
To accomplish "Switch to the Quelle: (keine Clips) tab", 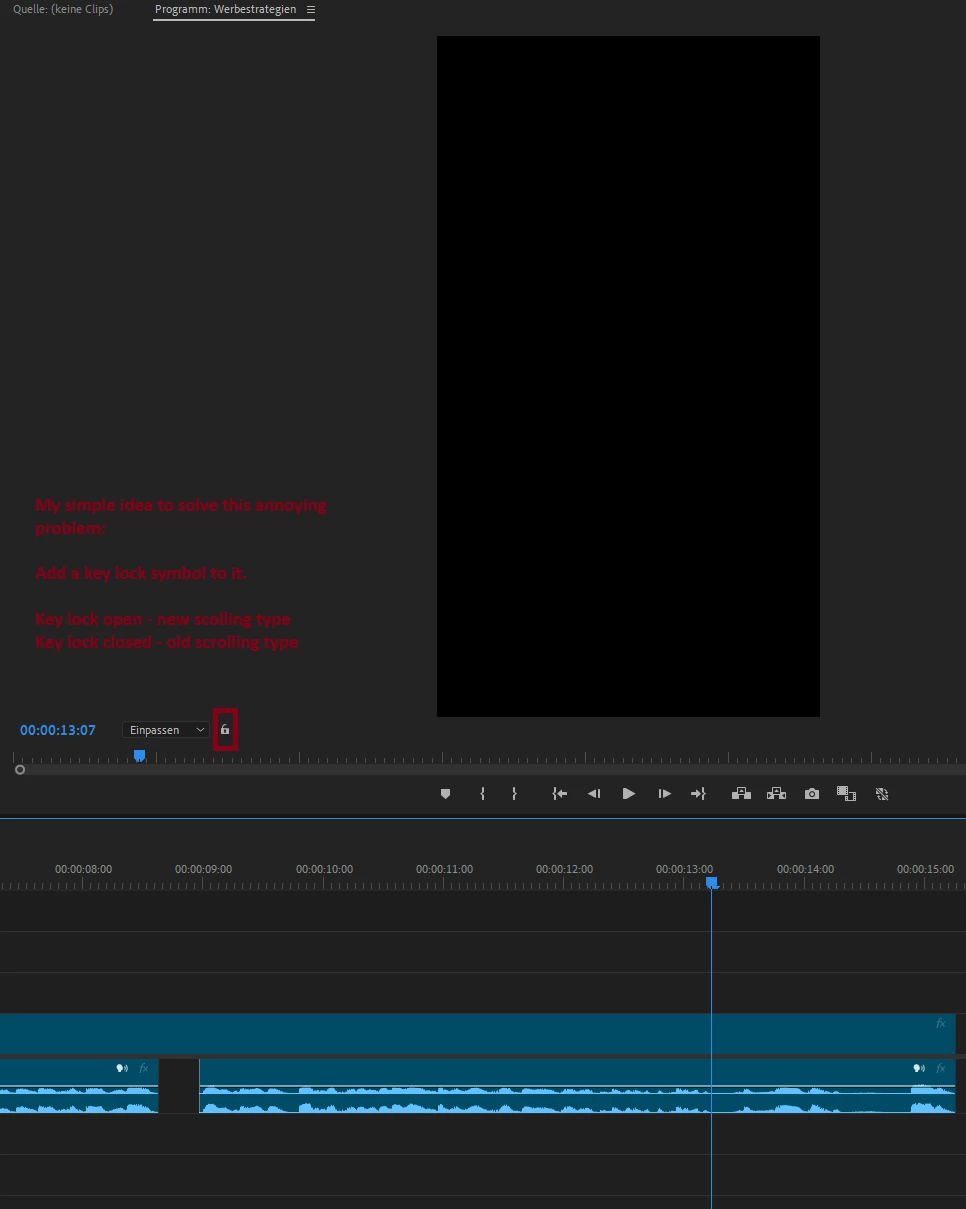I will coord(63,9).
